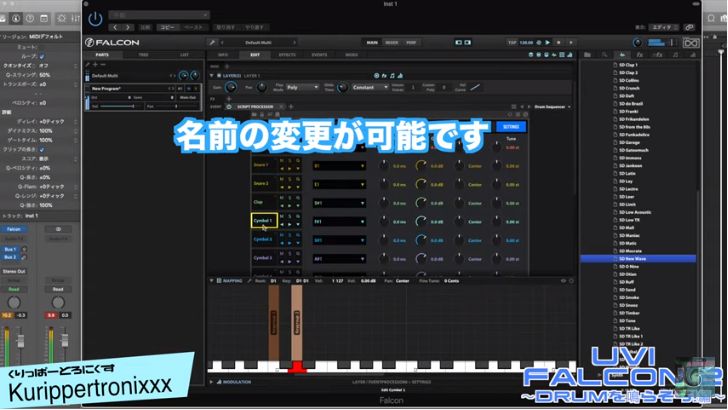Open the music note browser tab icon

tap(675, 55)
